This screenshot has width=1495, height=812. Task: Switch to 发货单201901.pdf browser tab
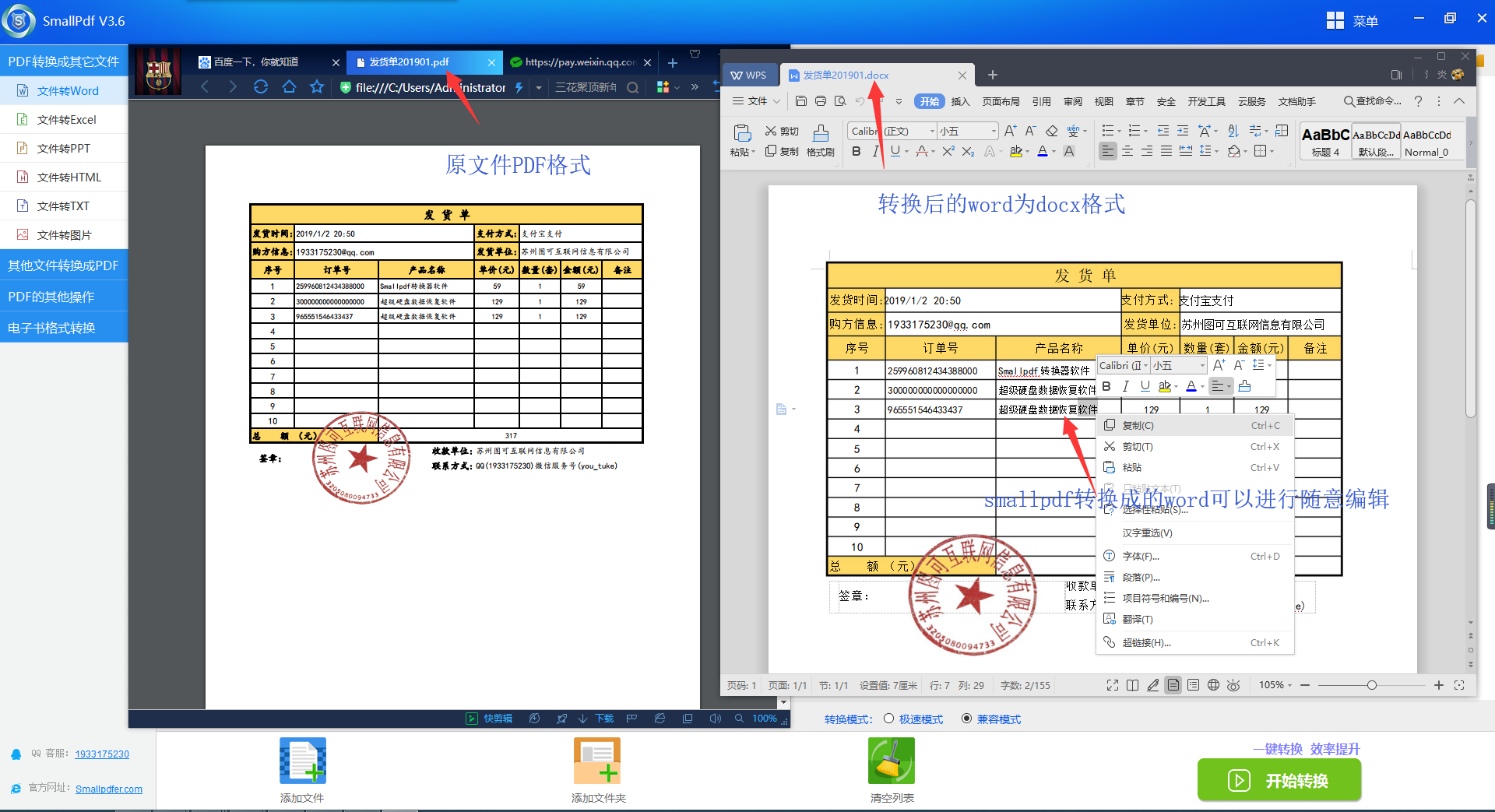click(424, 62)
